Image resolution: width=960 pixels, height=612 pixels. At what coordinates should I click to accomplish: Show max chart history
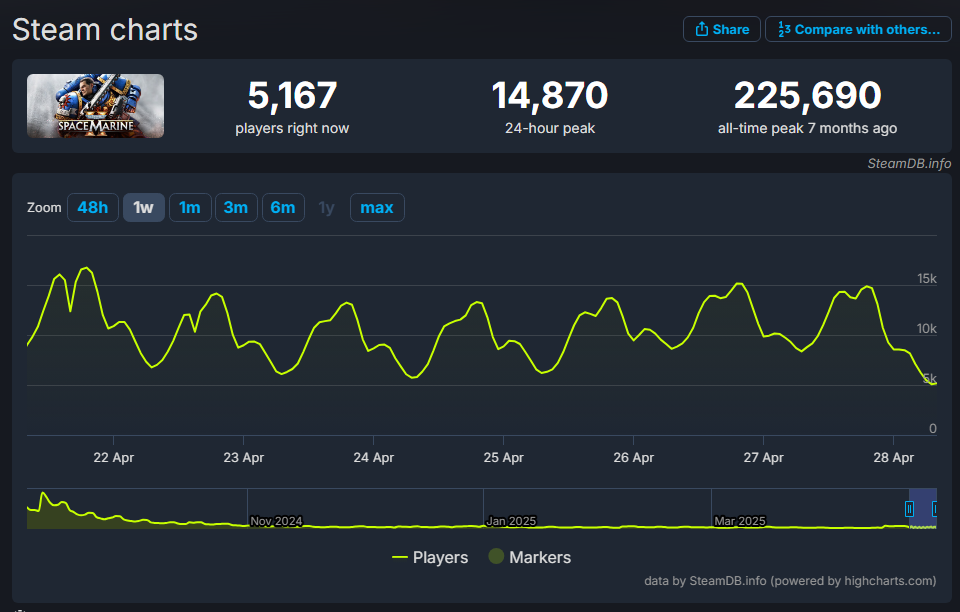point(377,207)
